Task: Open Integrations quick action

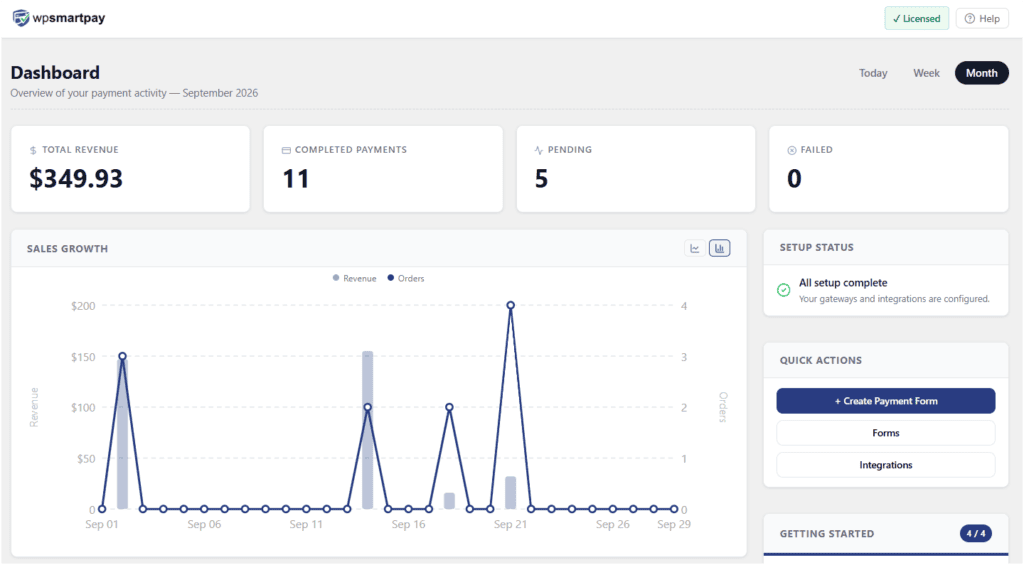Action: click(x=886, y=465)
